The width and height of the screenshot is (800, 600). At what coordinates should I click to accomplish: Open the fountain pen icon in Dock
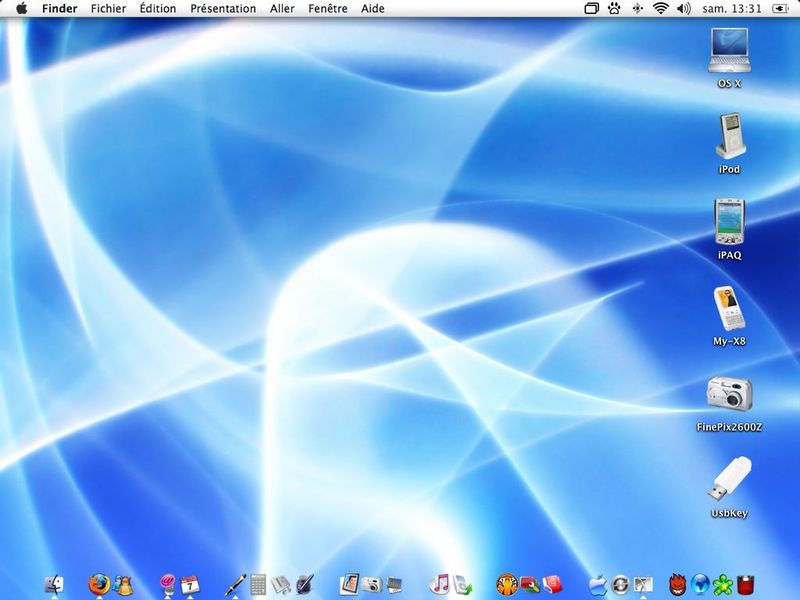pos(235,585)
